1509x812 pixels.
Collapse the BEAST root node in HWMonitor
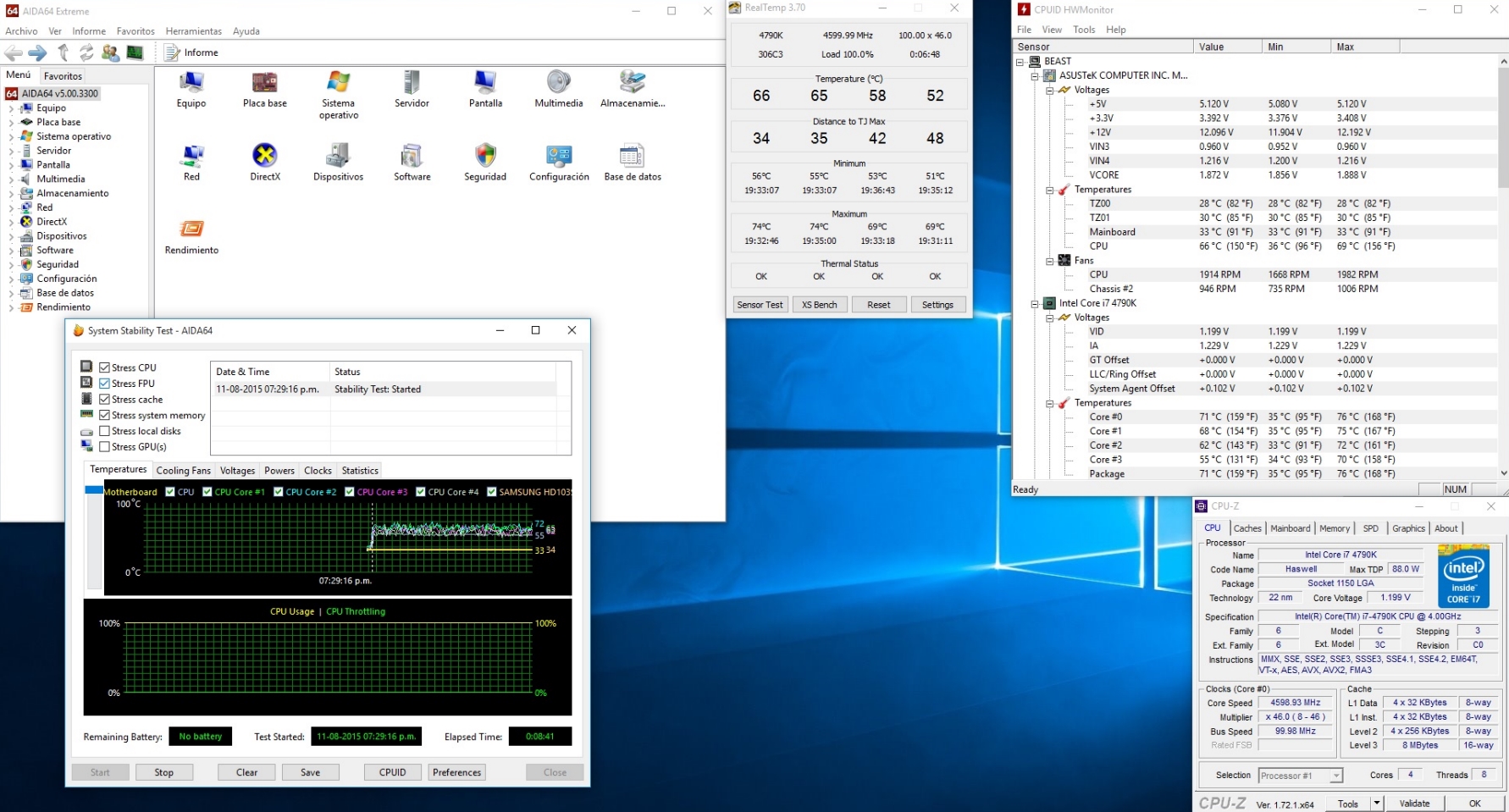pyautogui.click(x=1020, y=62)
